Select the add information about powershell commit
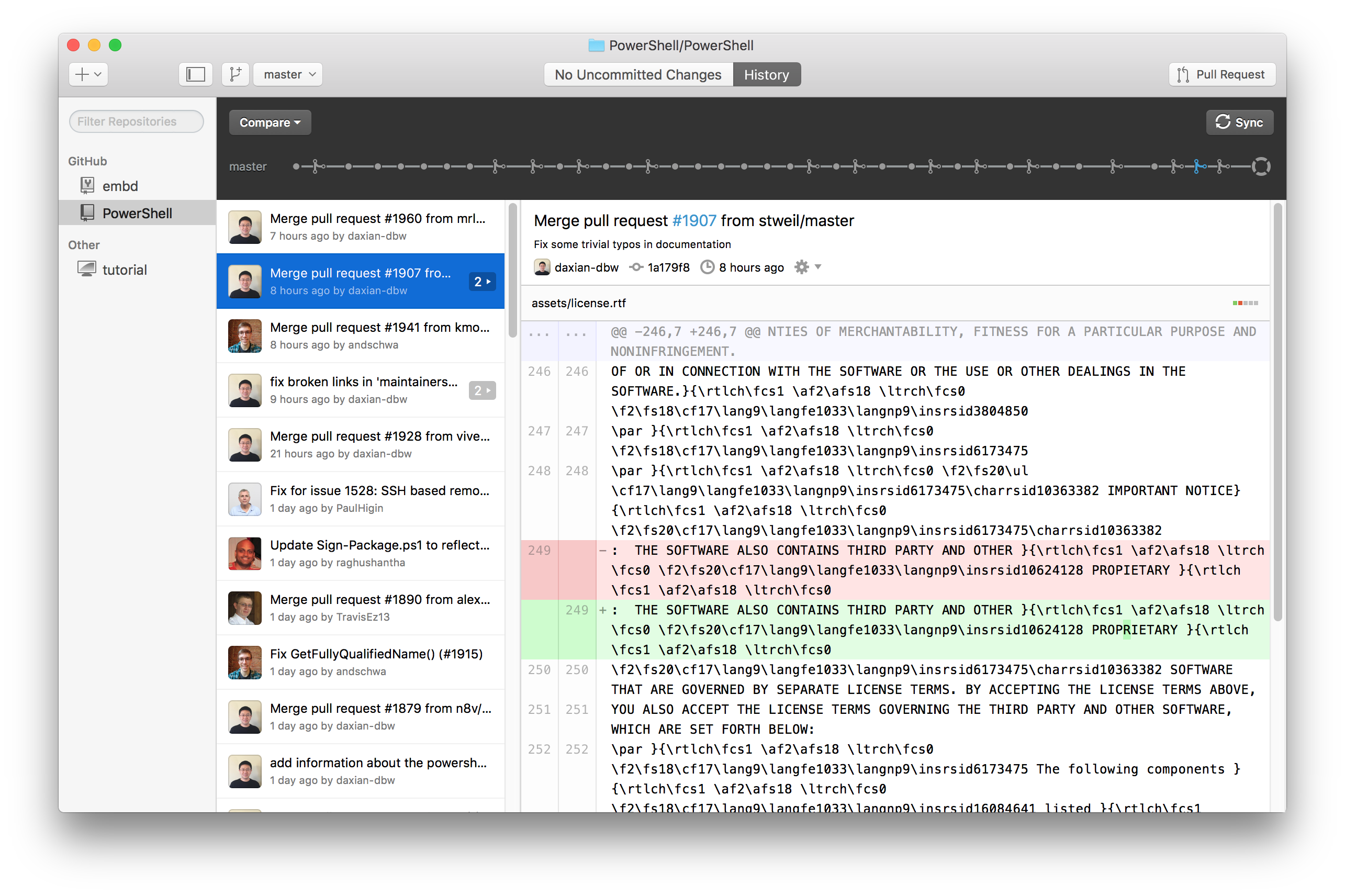The width and height of the screenshot is (1345, 896). (361, 771)
